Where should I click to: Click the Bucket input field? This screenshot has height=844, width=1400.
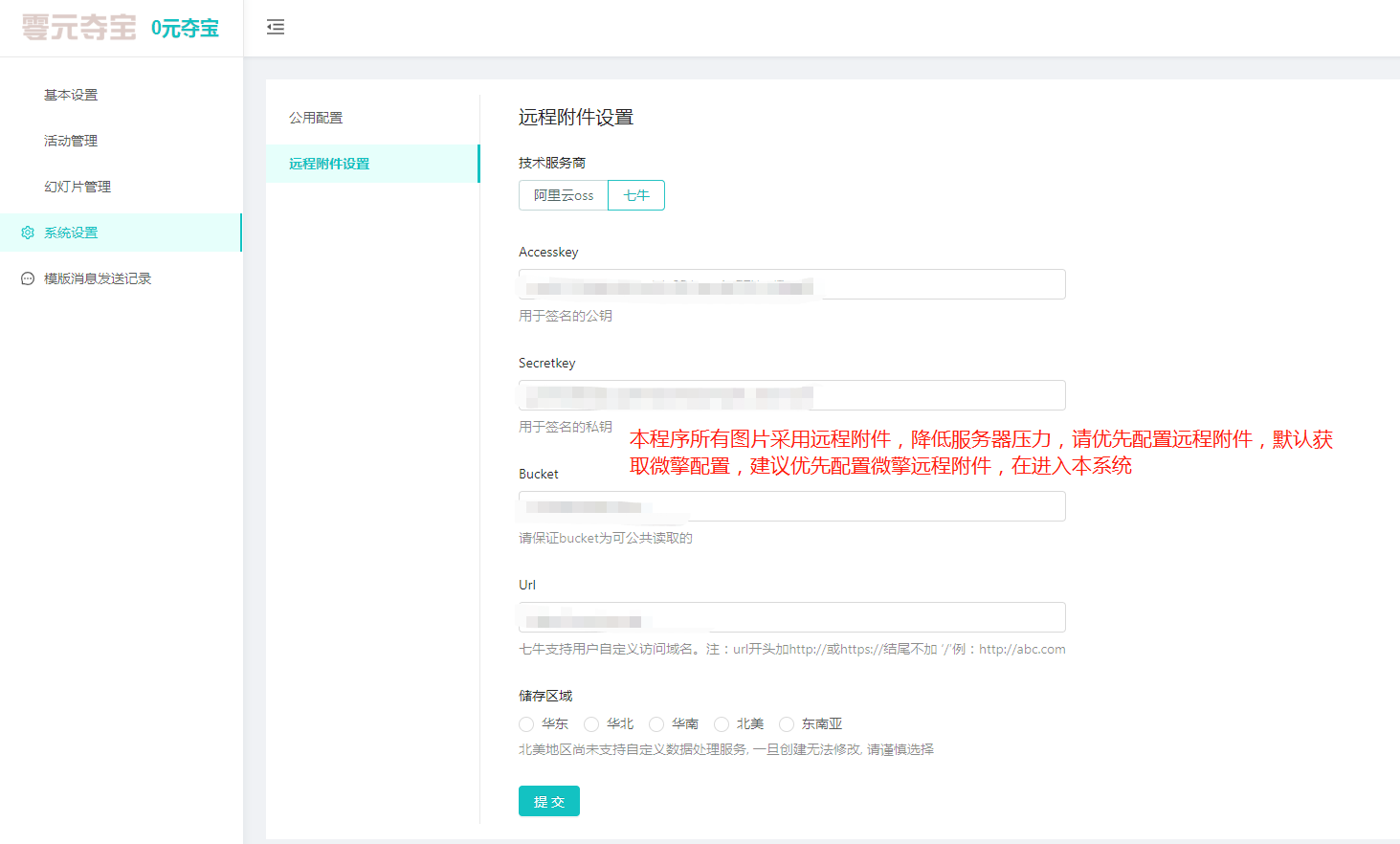point(792,506)
